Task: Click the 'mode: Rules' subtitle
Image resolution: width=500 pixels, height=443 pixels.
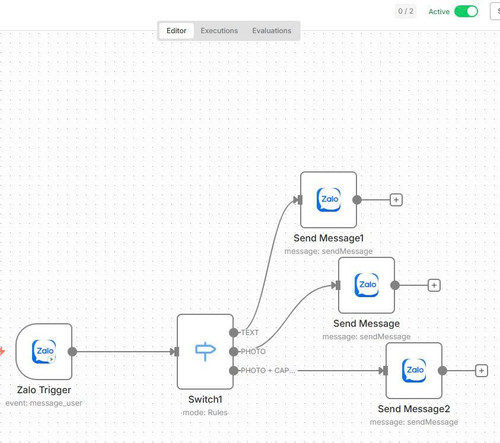Action: (205, 413)
